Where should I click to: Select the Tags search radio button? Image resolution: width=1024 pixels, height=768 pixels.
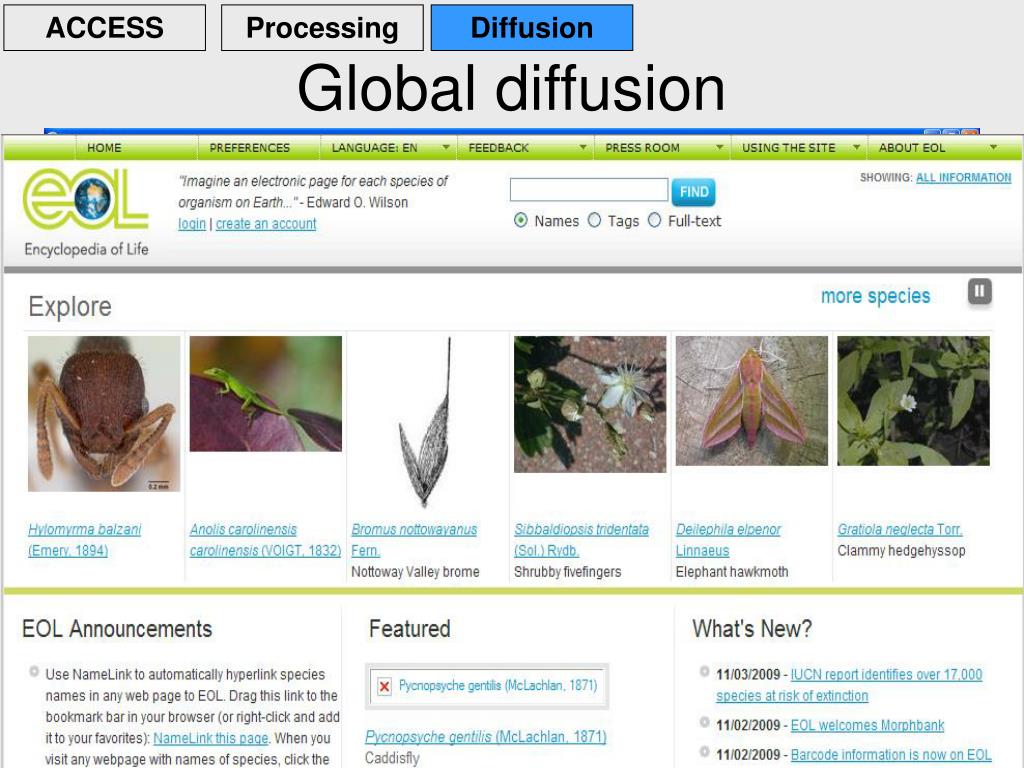click(594, 221)
